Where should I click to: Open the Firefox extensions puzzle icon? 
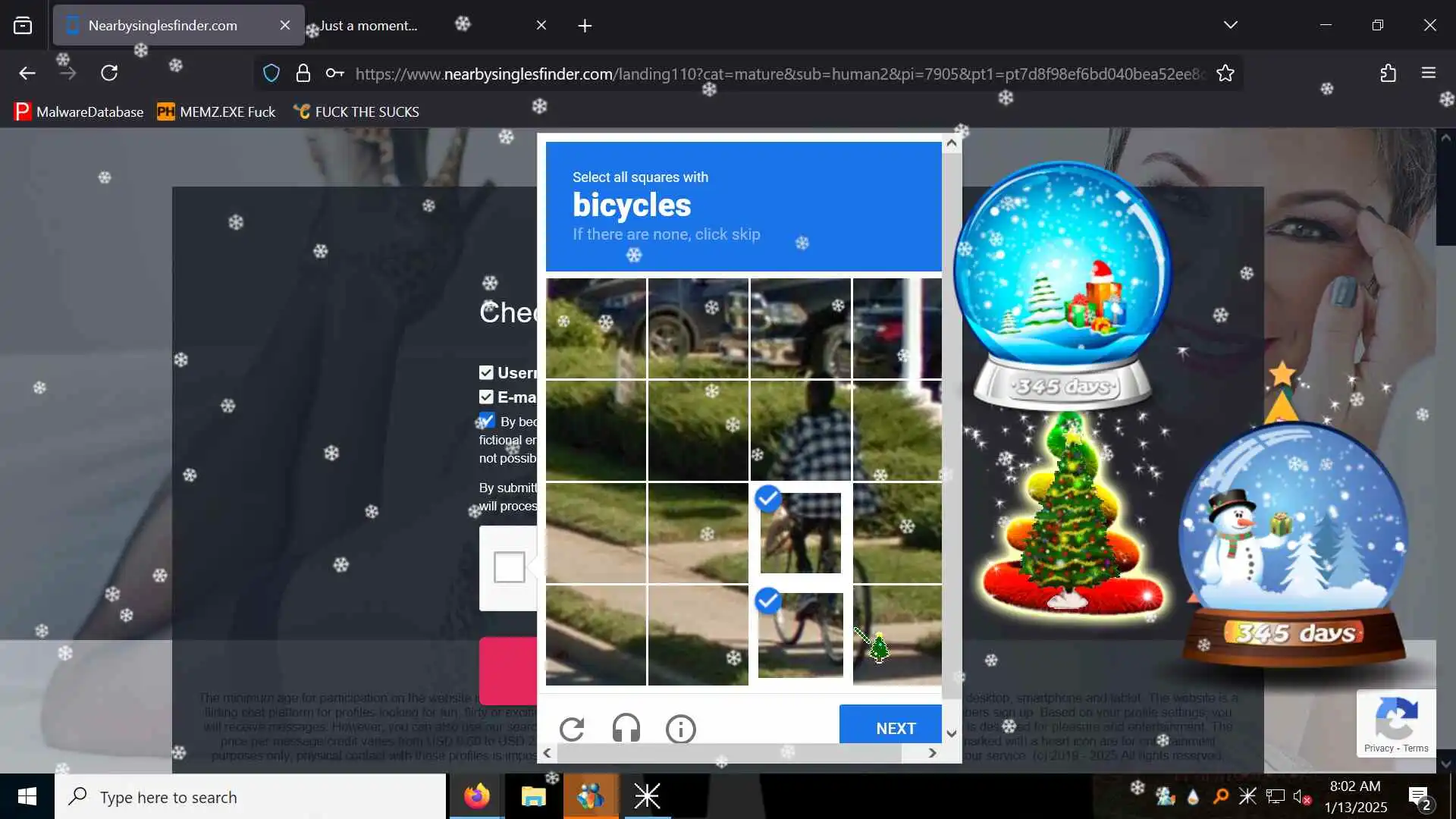point(1388,74)
